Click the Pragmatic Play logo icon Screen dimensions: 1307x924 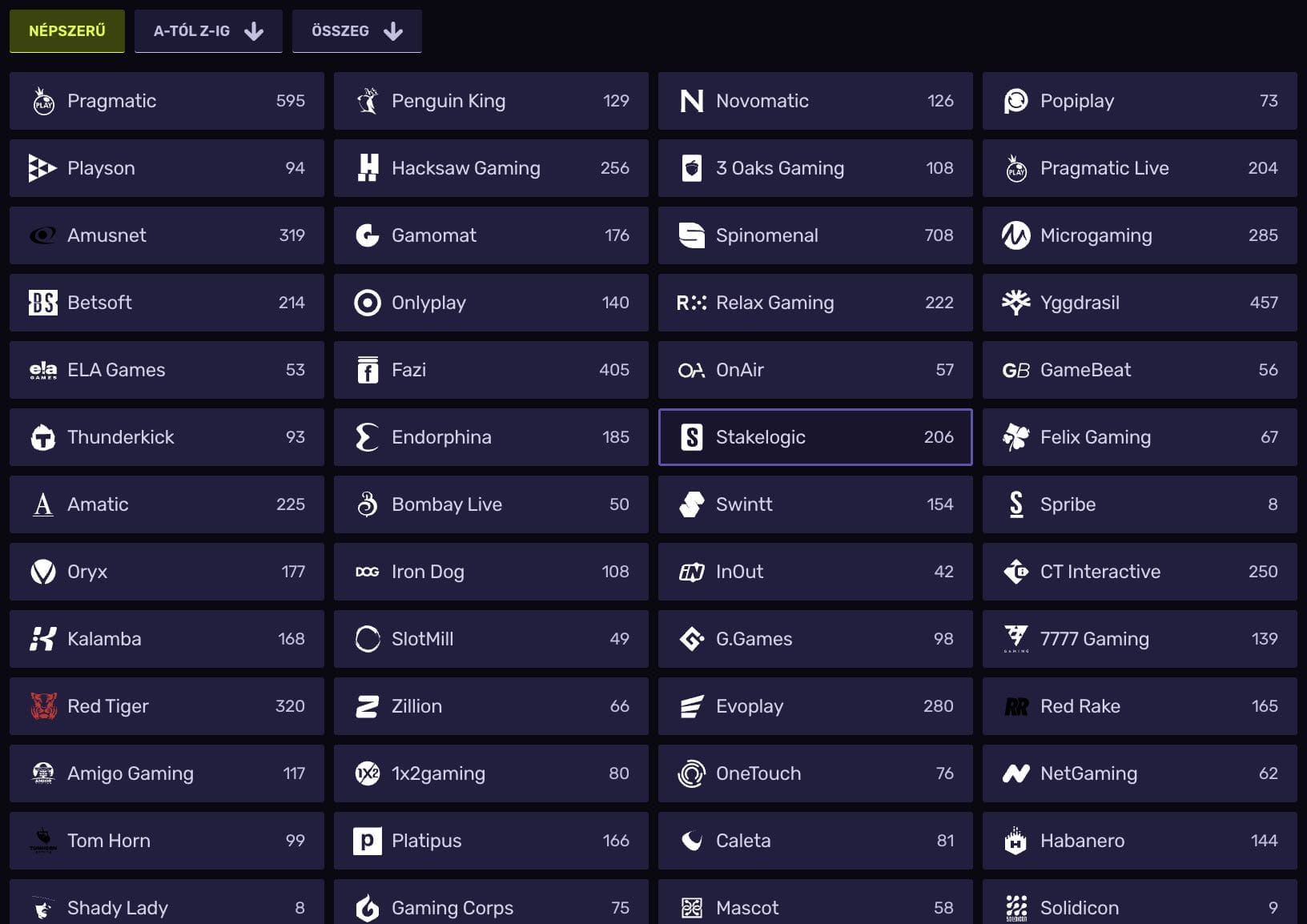(x=43, y=102)
